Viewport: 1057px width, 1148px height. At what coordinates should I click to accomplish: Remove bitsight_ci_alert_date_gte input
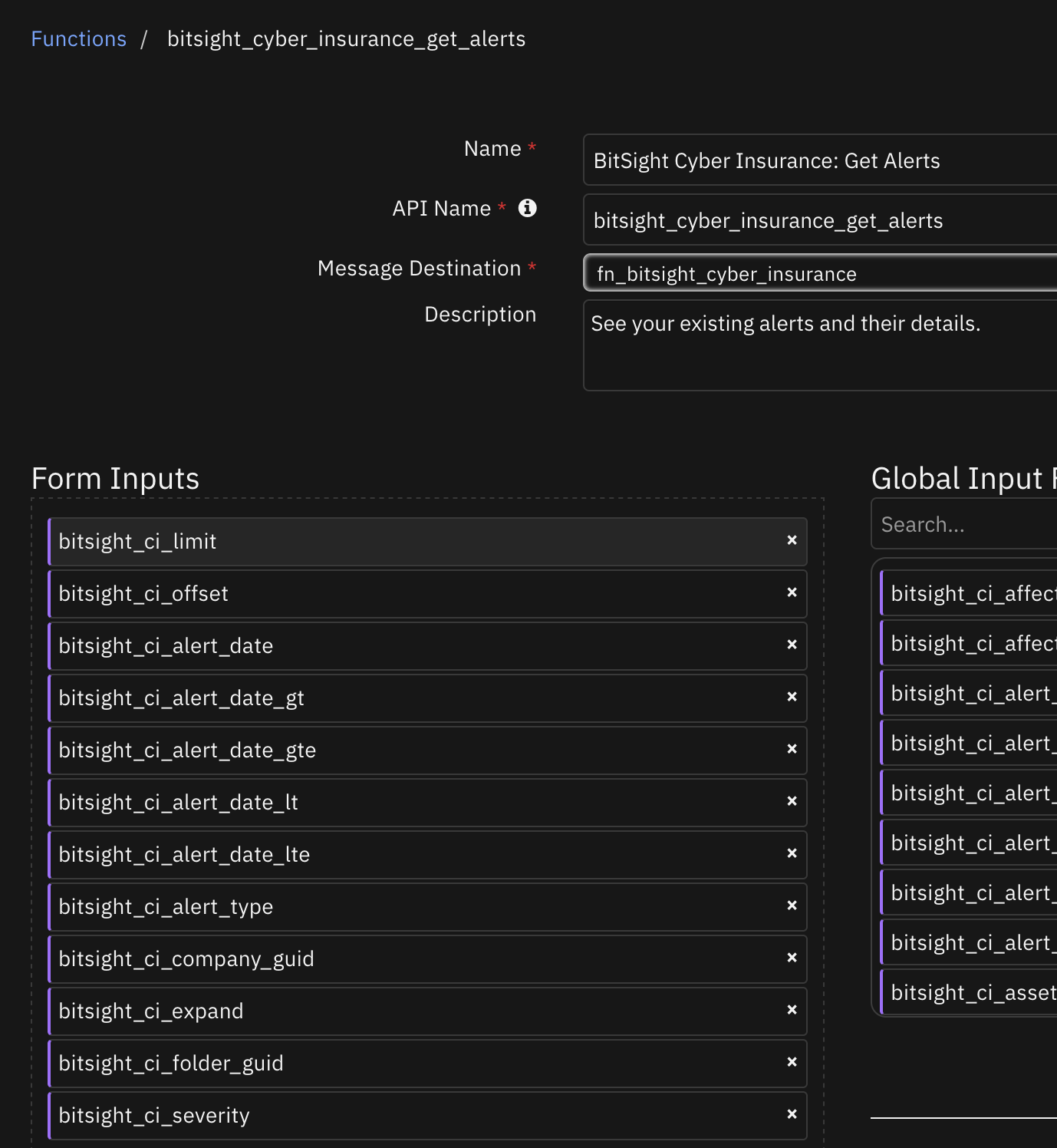792,749
